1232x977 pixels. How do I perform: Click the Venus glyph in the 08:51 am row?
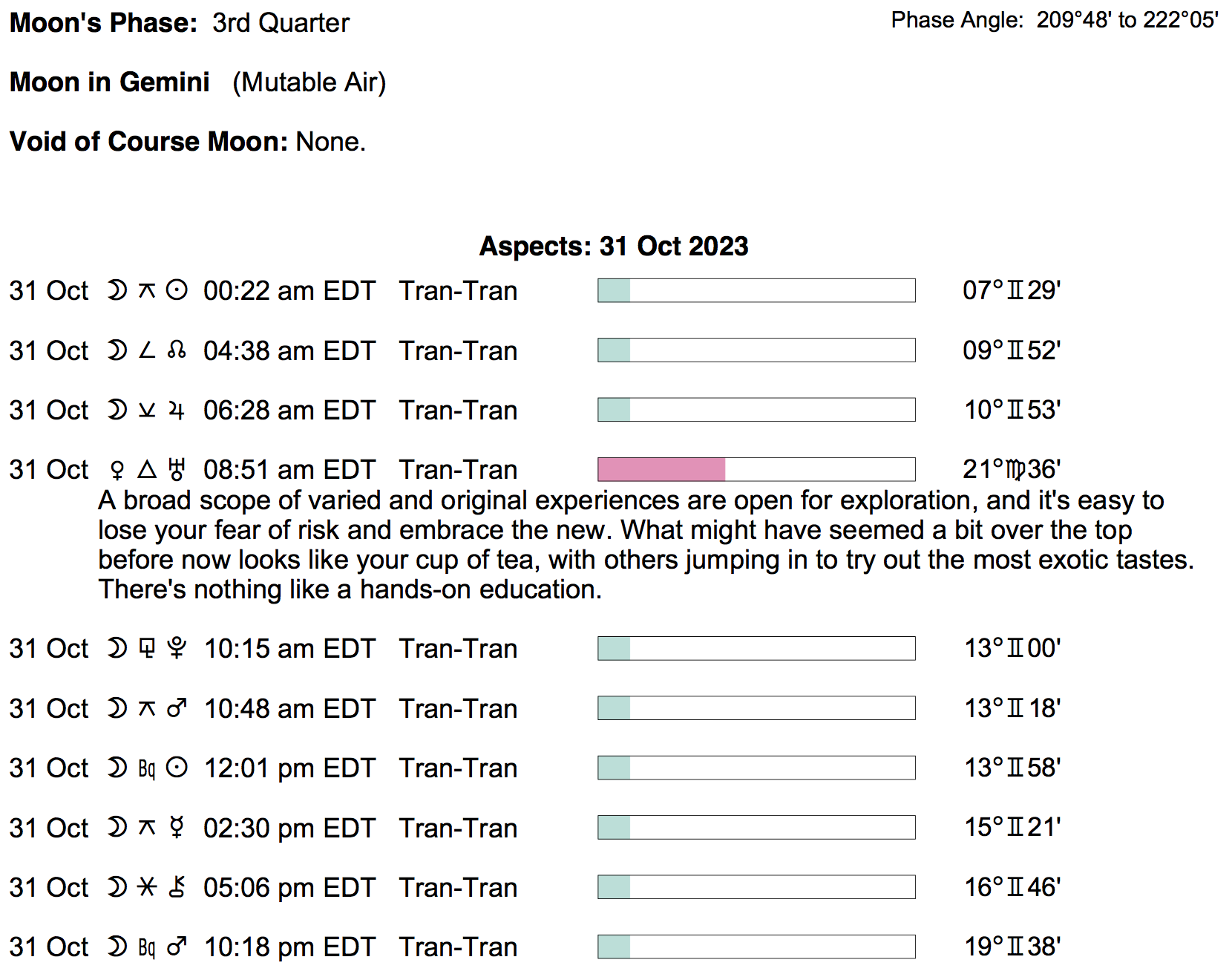tap(117, 470)
